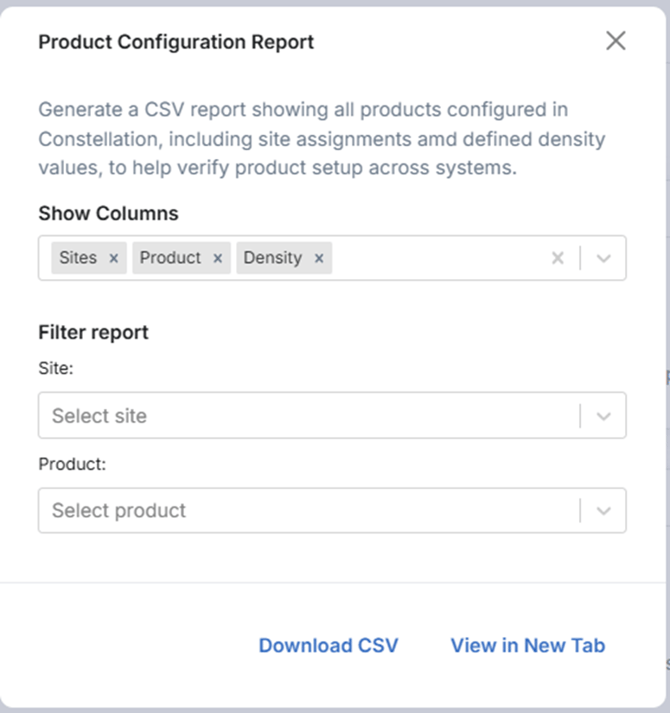
Task: Remove the Density column chip
Action: (x=319, y=258)
